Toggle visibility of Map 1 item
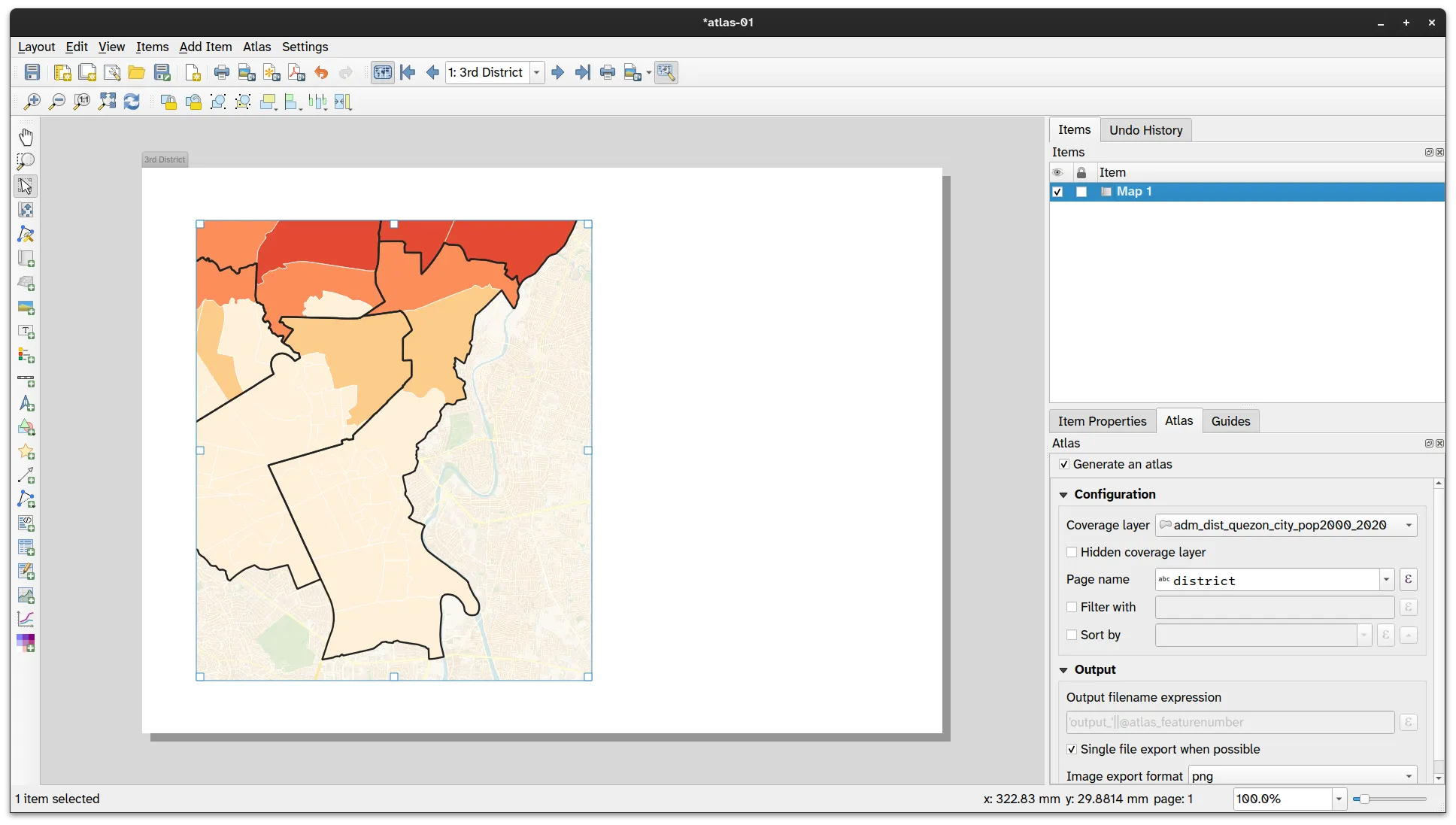The height and width of the screenshot is (825, 1456). (x=1057, y=192)
